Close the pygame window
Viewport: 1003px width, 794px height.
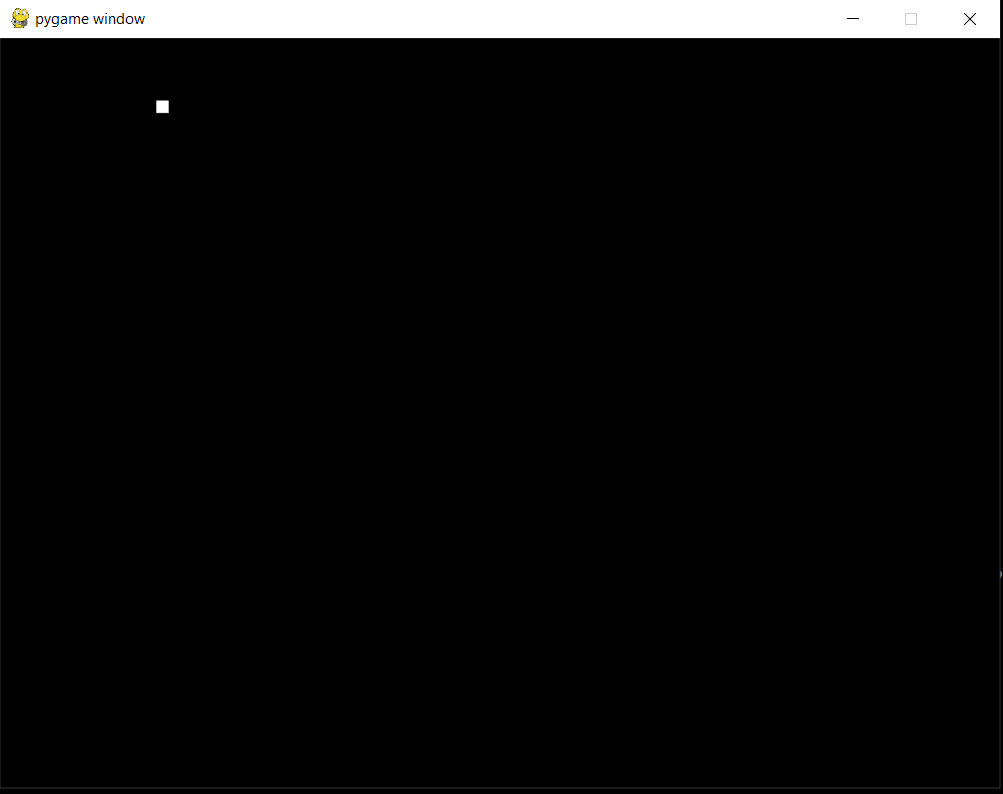pyautogui.click(x=969, y=19)
